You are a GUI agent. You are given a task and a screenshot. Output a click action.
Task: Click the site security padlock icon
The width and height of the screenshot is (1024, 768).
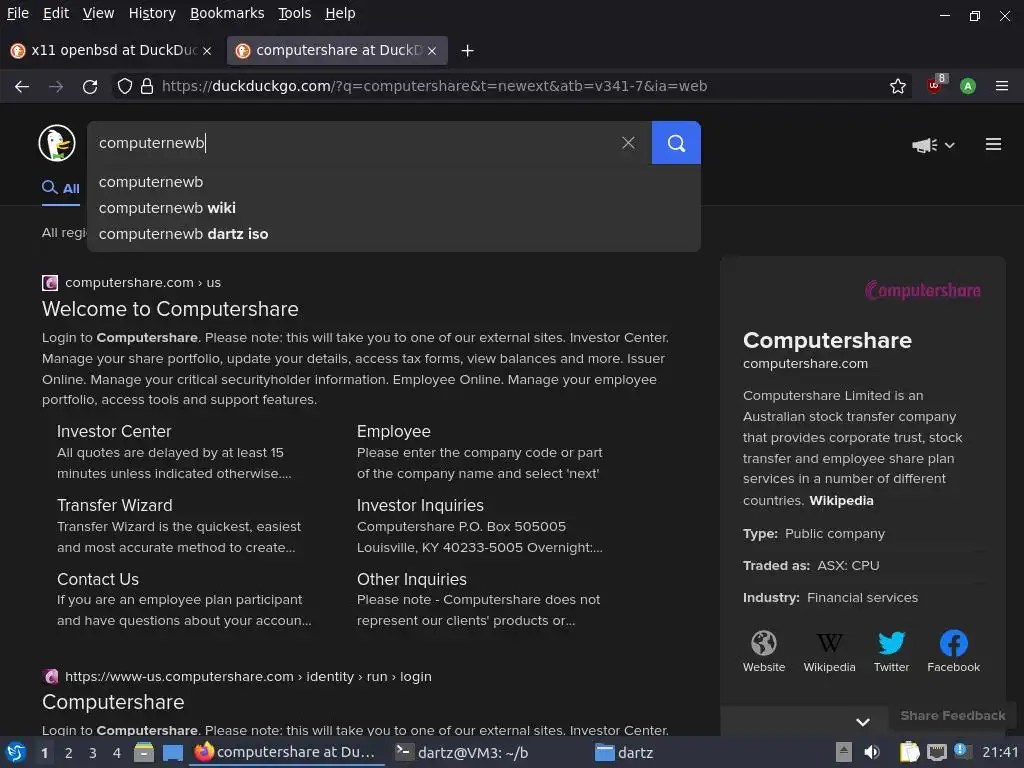pyautogui.click(x=147, y=86)
